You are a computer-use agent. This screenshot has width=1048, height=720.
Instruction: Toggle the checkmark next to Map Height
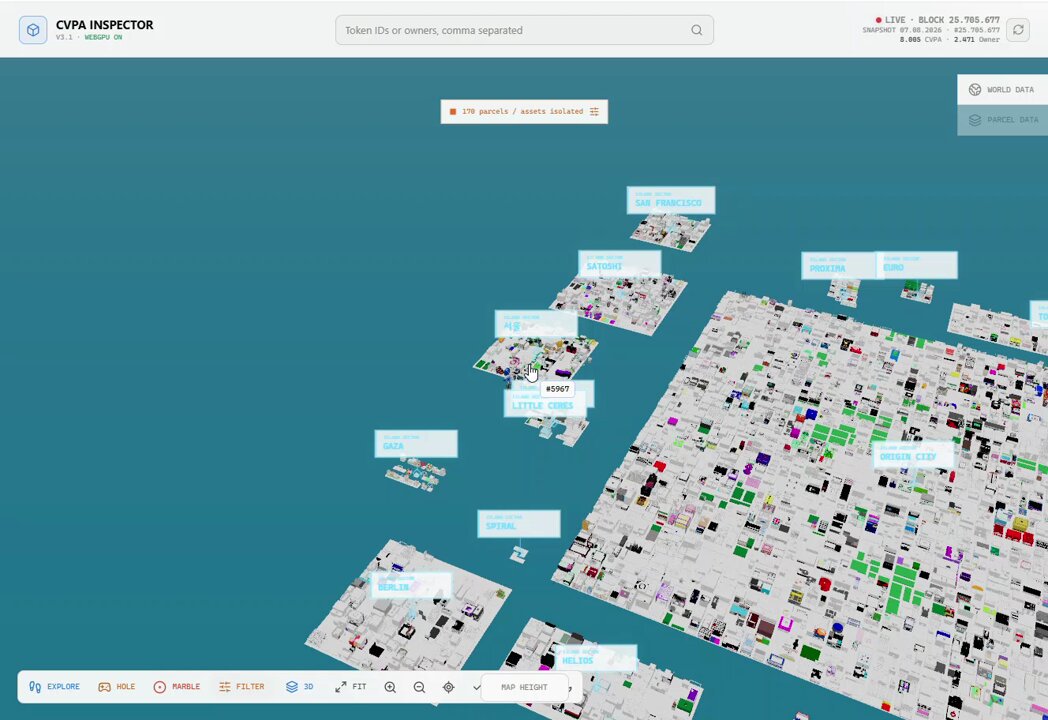click(477, 687)
